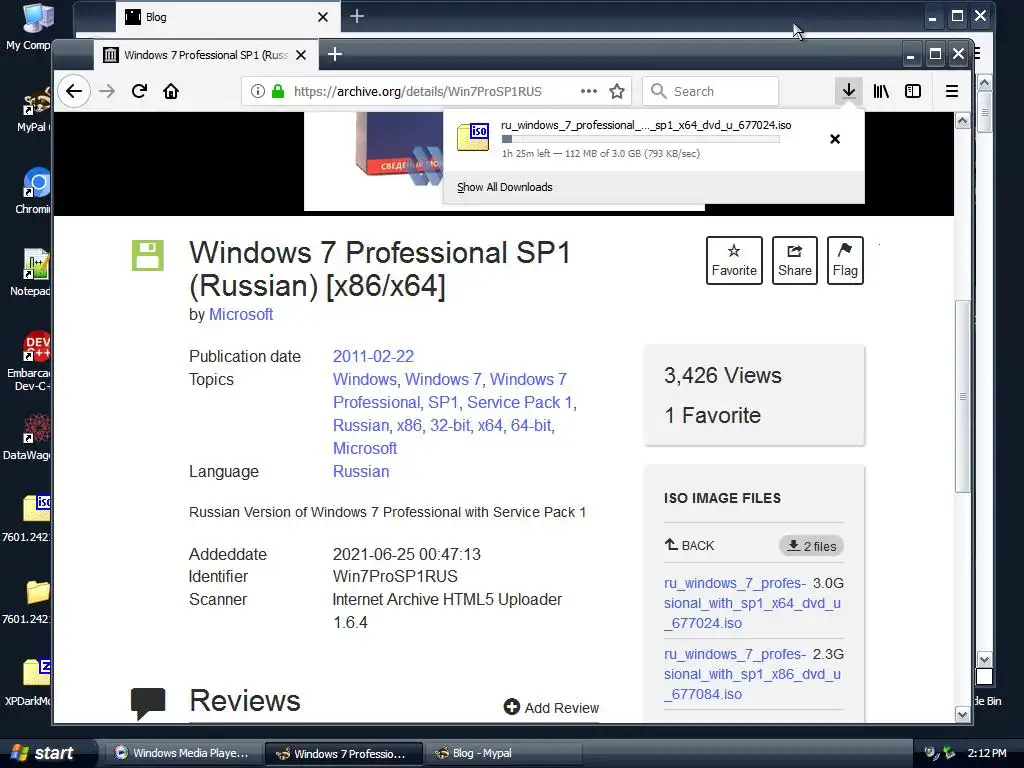Click the page scrollbar down arrow
1024x768 pixels.
(963, 714)
